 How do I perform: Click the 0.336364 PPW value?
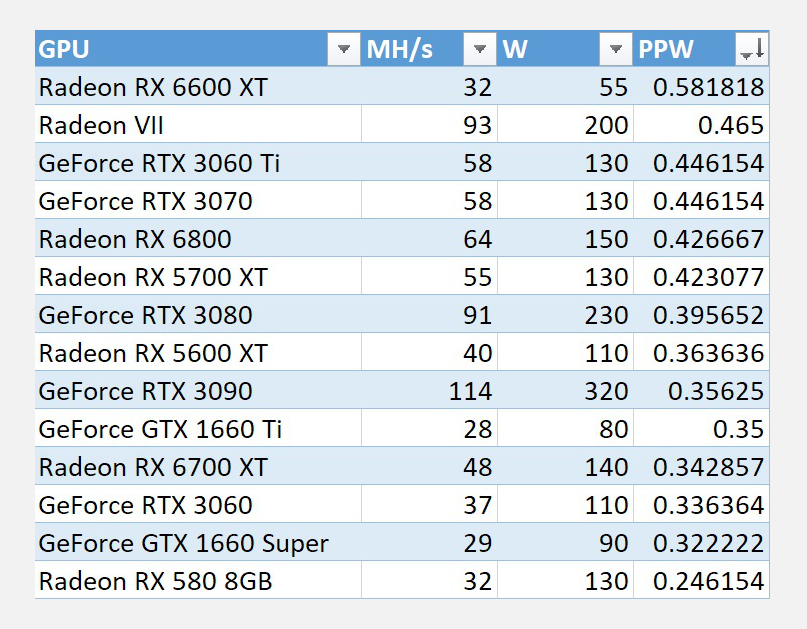click(708, 505)
